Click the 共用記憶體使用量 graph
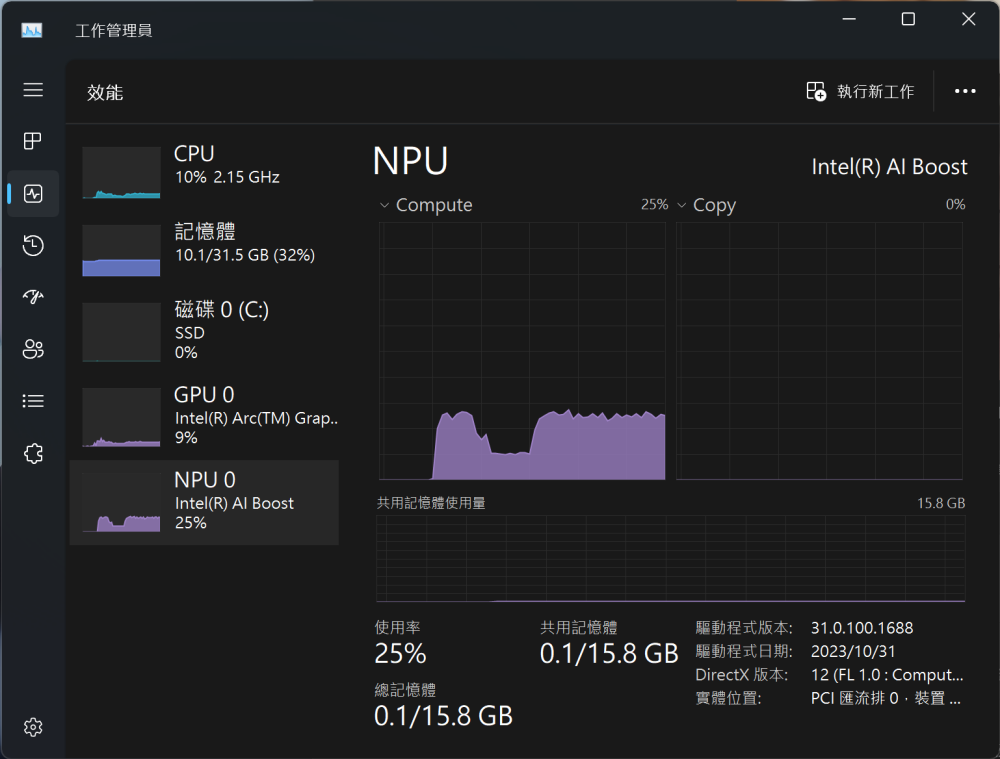The width and height of the screenshot is (1000, 759). point(670,558)
